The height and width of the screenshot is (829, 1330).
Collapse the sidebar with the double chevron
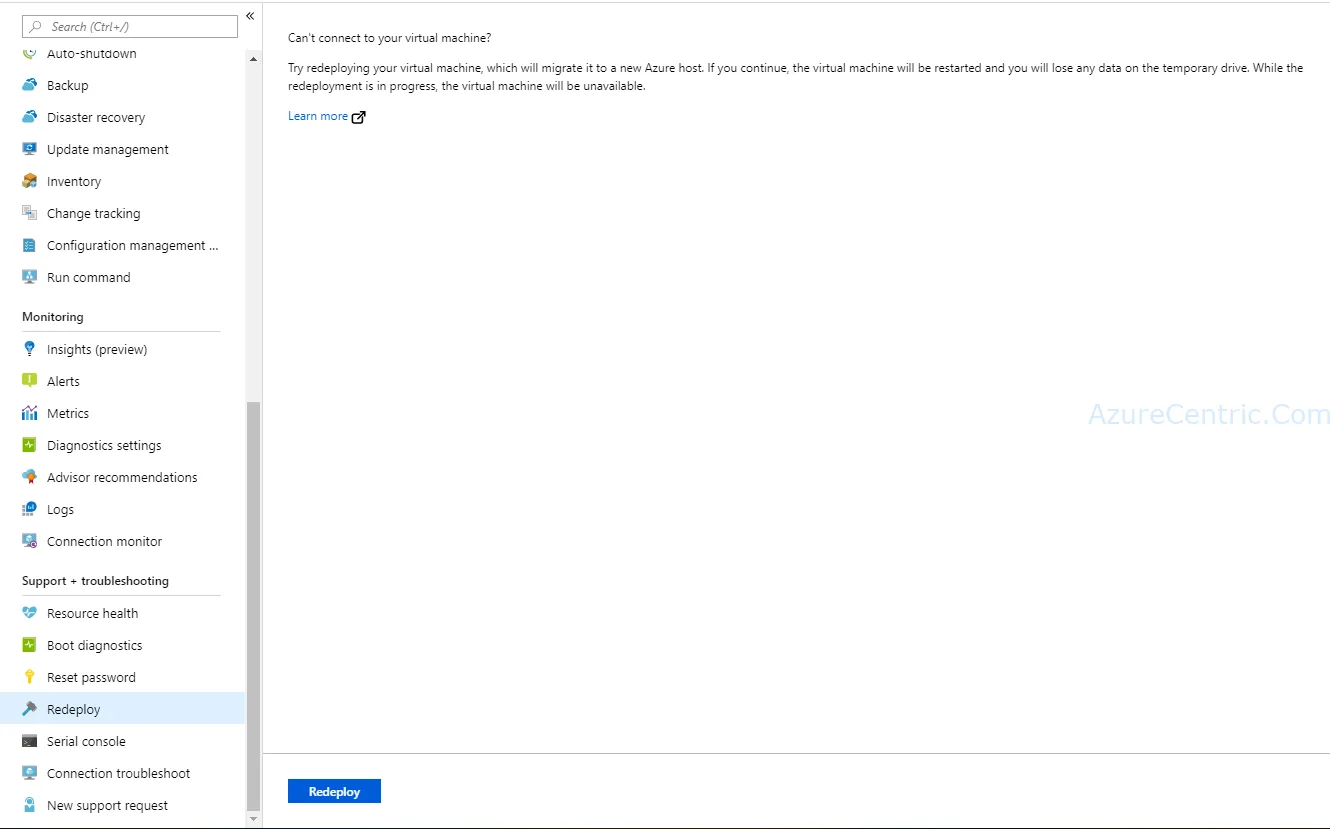tap(250, 16)
